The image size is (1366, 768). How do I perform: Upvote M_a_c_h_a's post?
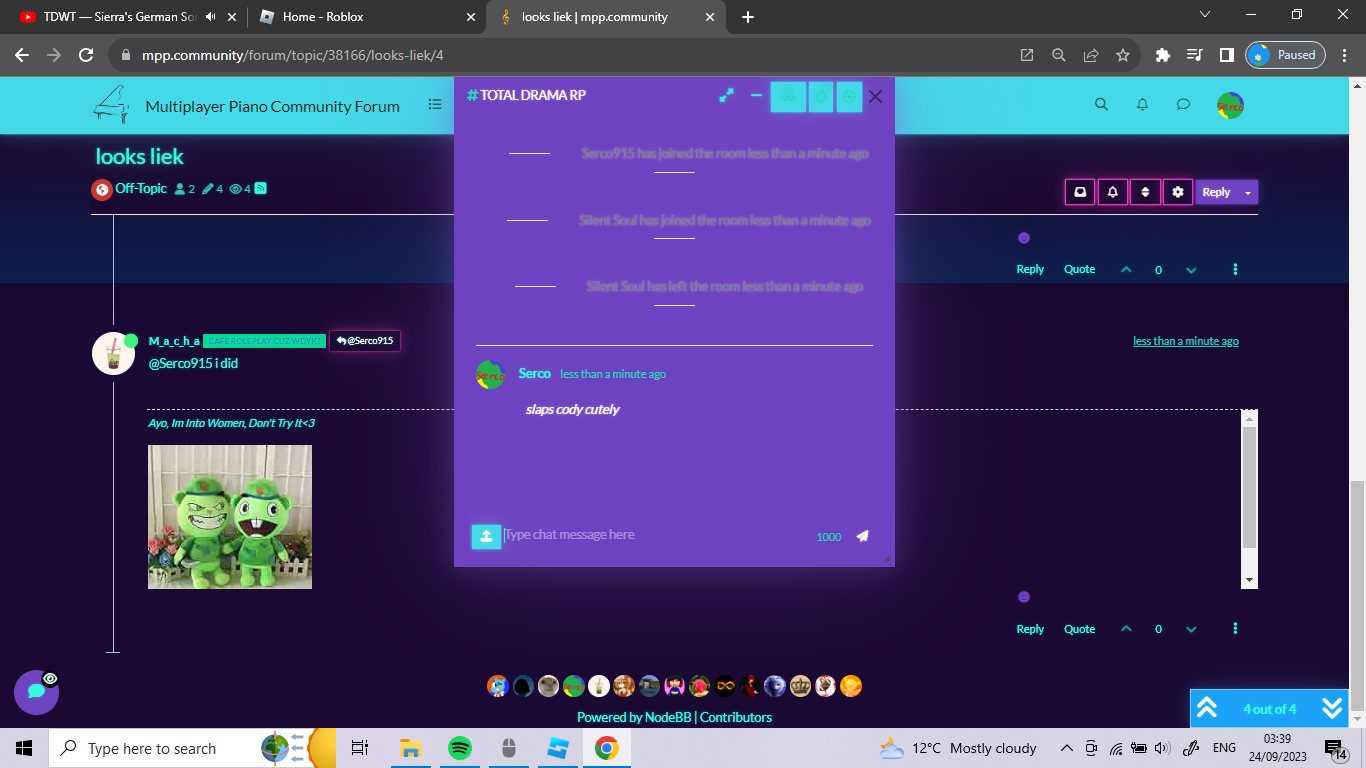point(1127,629)
